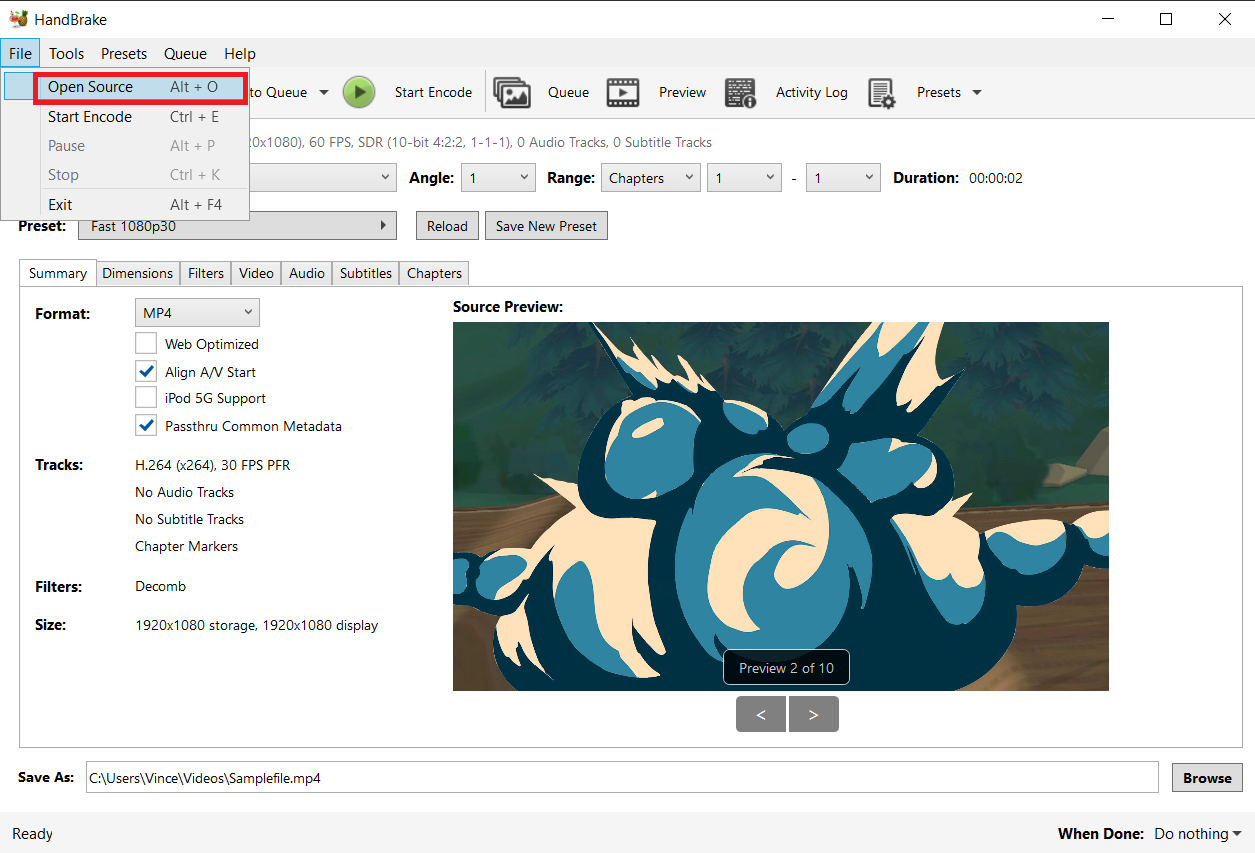Enable Web Optimized

(x=146, y=343)
